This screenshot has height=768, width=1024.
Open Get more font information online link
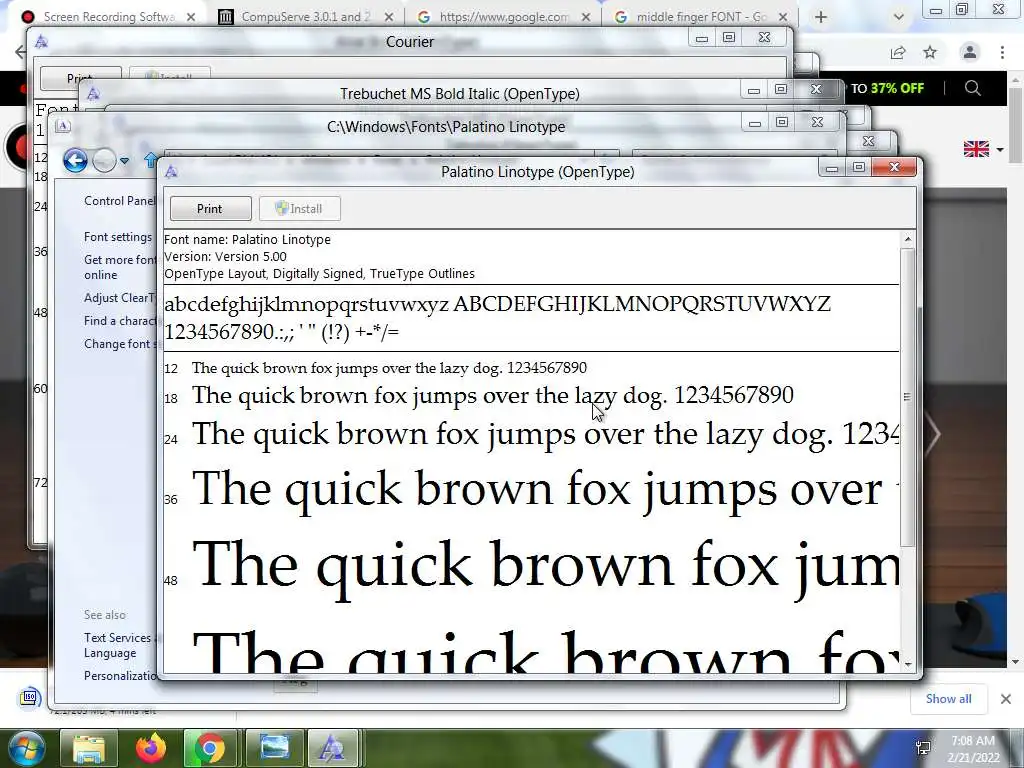pyautogui.click(x=120, y=267)
